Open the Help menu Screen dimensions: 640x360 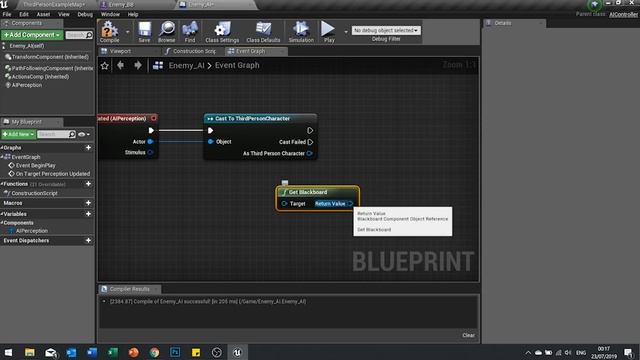133,14
